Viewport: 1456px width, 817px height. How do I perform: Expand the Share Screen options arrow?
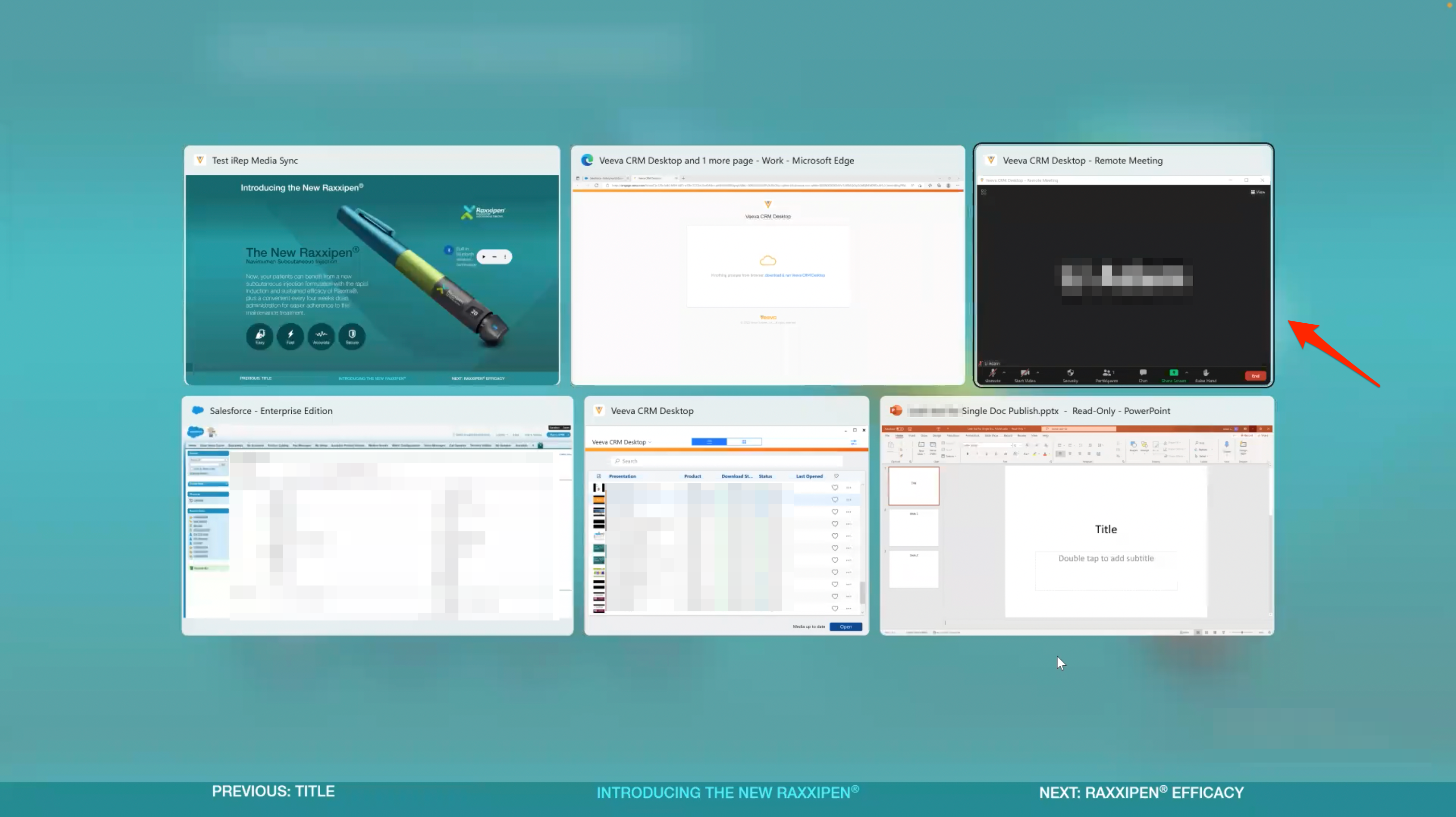click(x=1186, y=373)
